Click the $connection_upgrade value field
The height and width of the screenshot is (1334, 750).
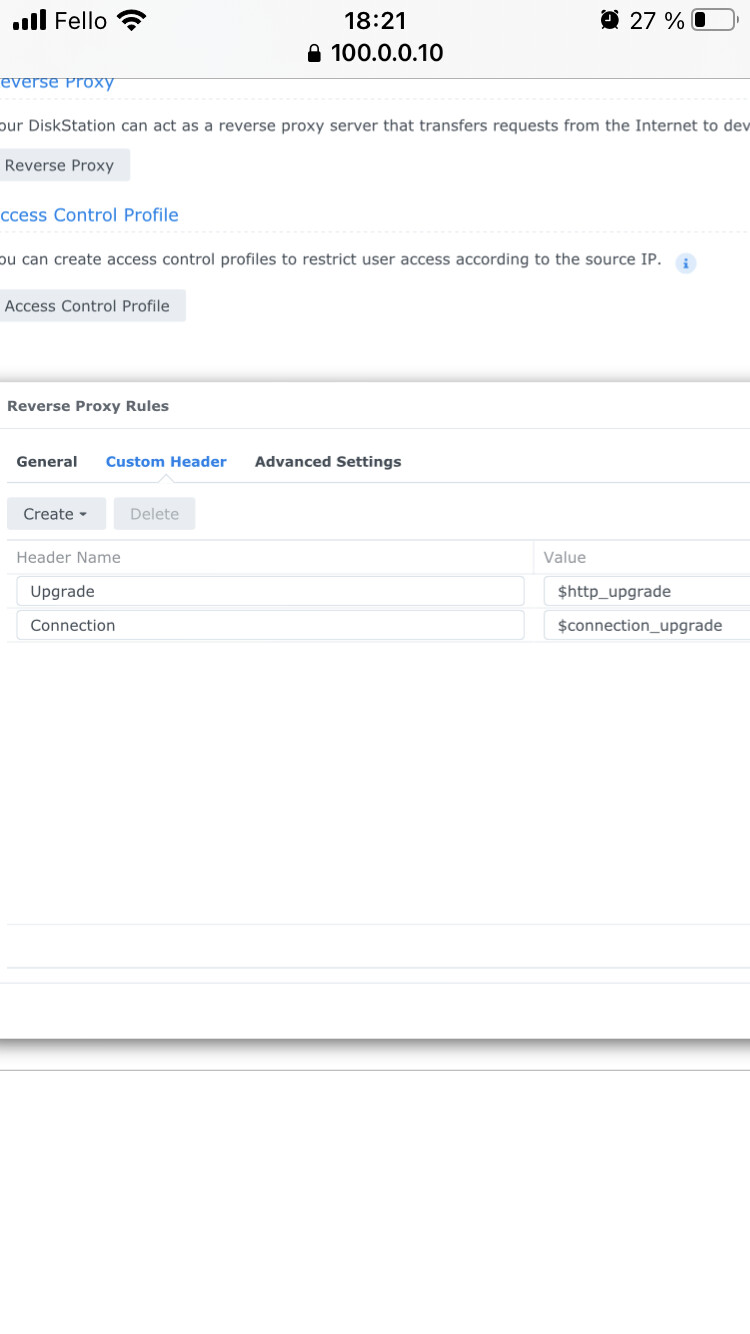point(647,625)
